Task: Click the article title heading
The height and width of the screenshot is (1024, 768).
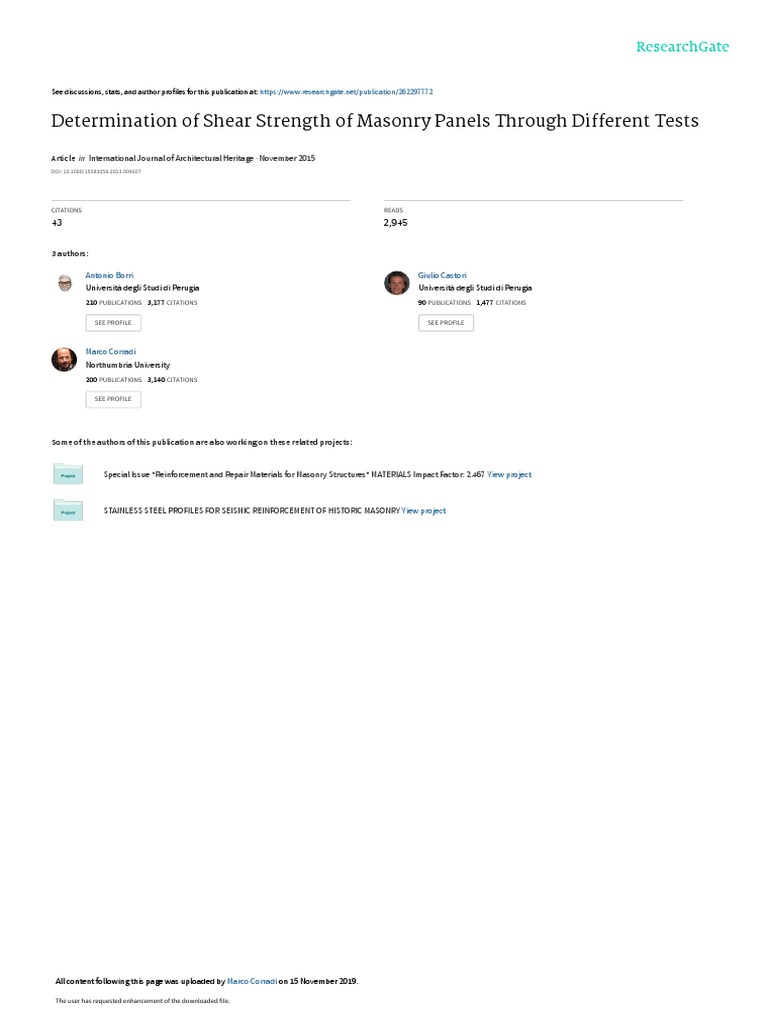Action: (x=375, y=121)
